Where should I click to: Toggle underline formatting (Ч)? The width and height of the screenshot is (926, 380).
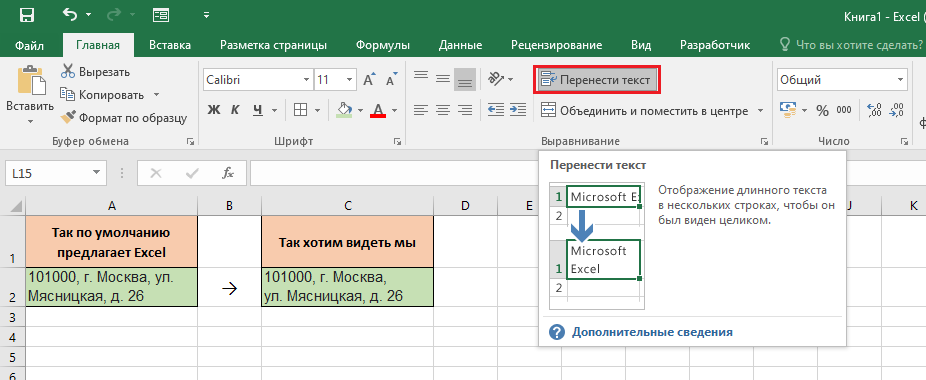click(257, 110)
